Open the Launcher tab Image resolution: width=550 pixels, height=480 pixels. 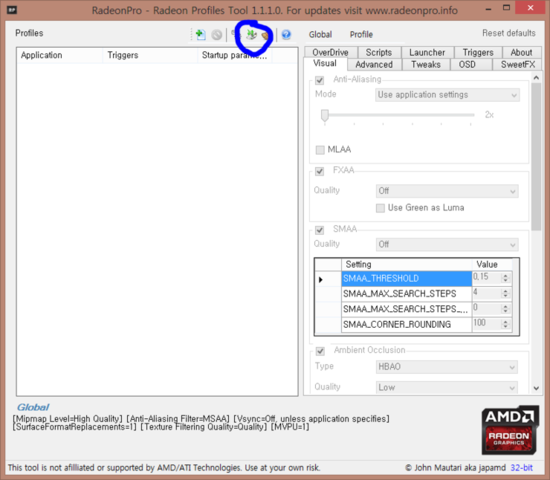click(427, 52)
